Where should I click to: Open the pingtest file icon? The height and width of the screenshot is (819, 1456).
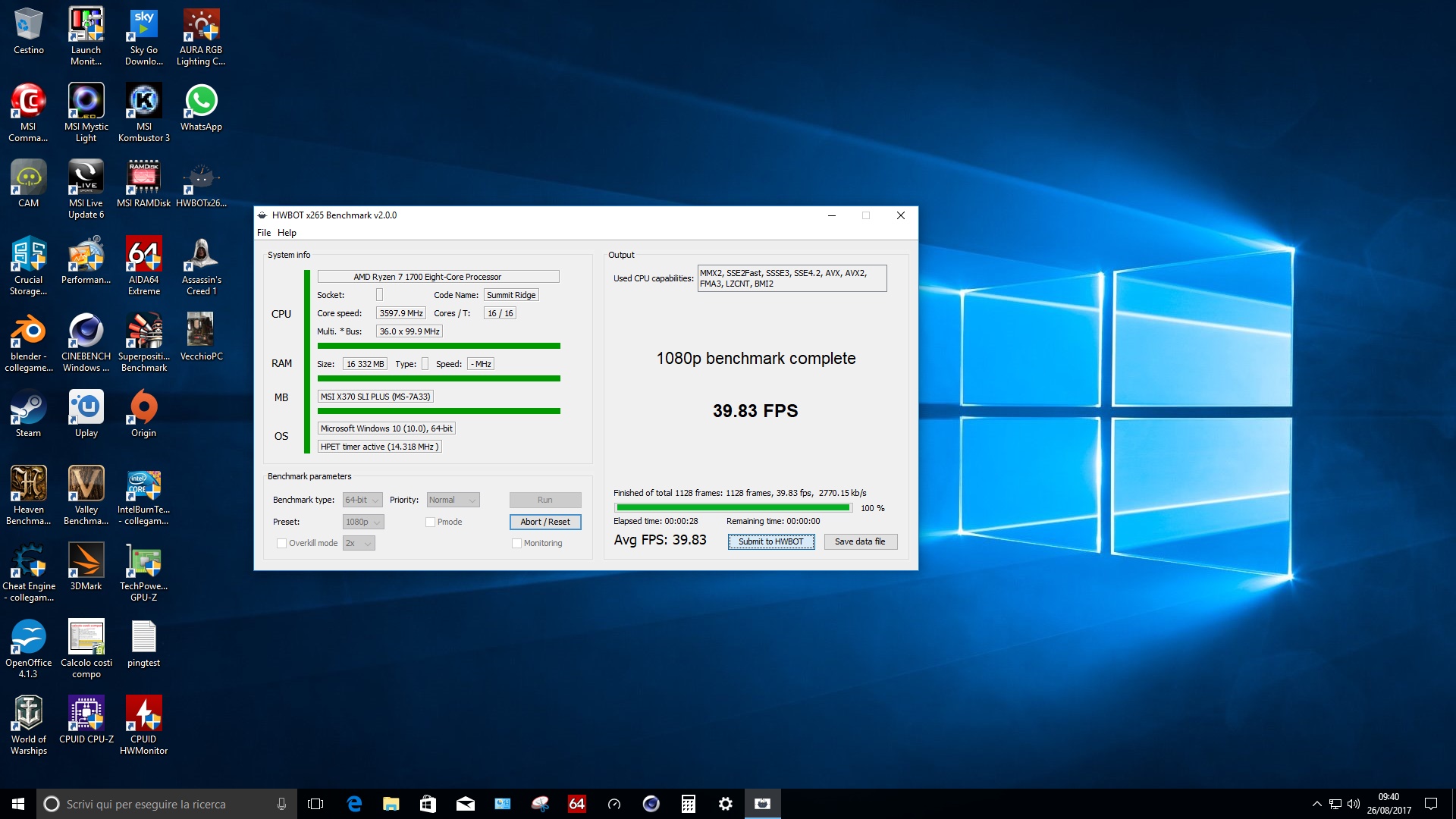pyautogui.click(x=143, y=644)
